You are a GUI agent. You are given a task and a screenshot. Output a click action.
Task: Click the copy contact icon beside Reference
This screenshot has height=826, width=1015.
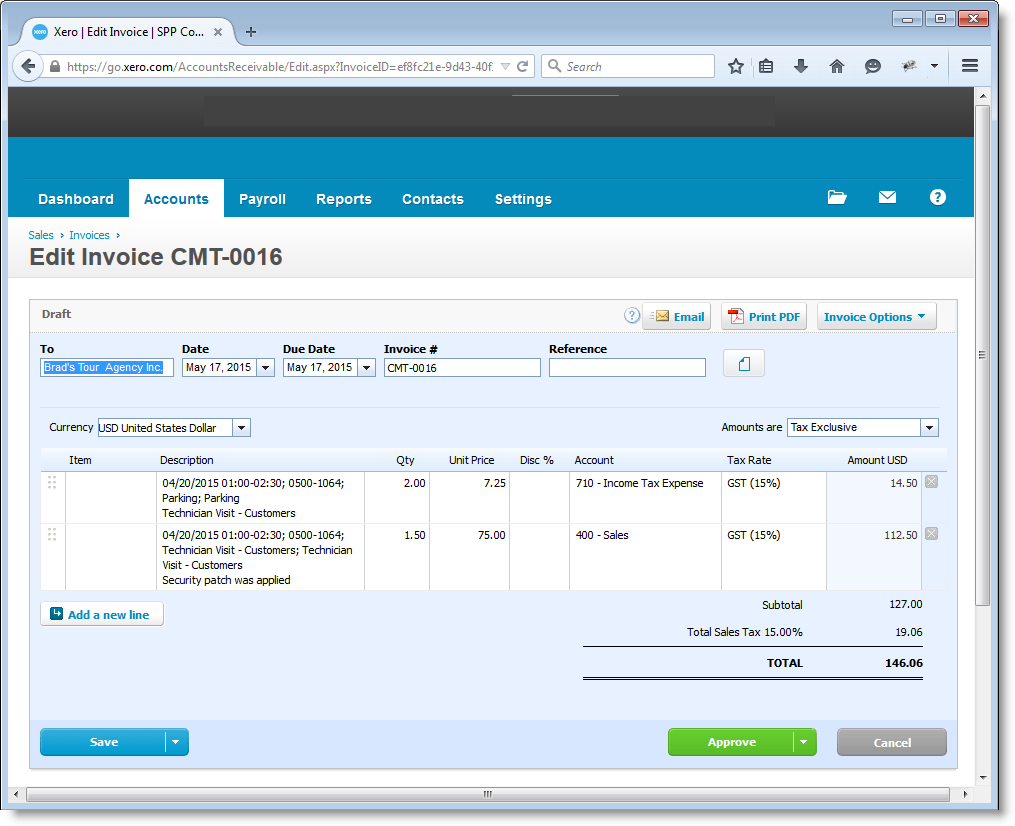[743, 362]
